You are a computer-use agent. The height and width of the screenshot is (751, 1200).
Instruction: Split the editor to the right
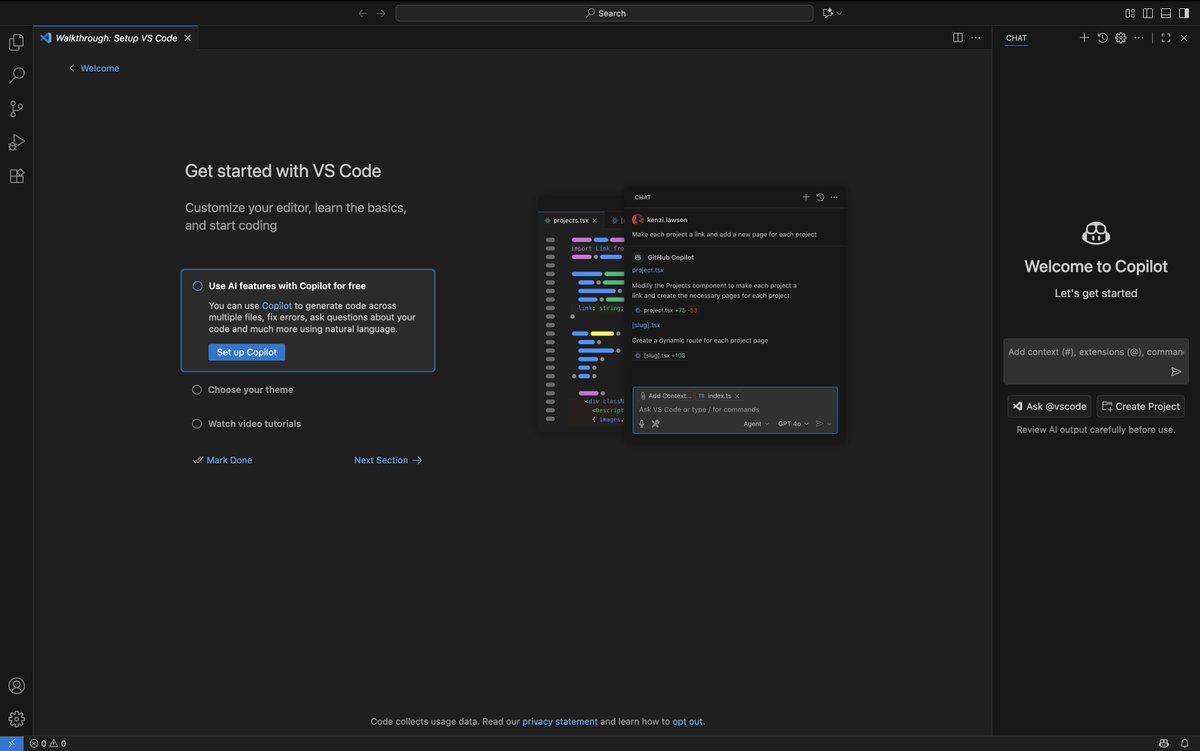point(958,38)
